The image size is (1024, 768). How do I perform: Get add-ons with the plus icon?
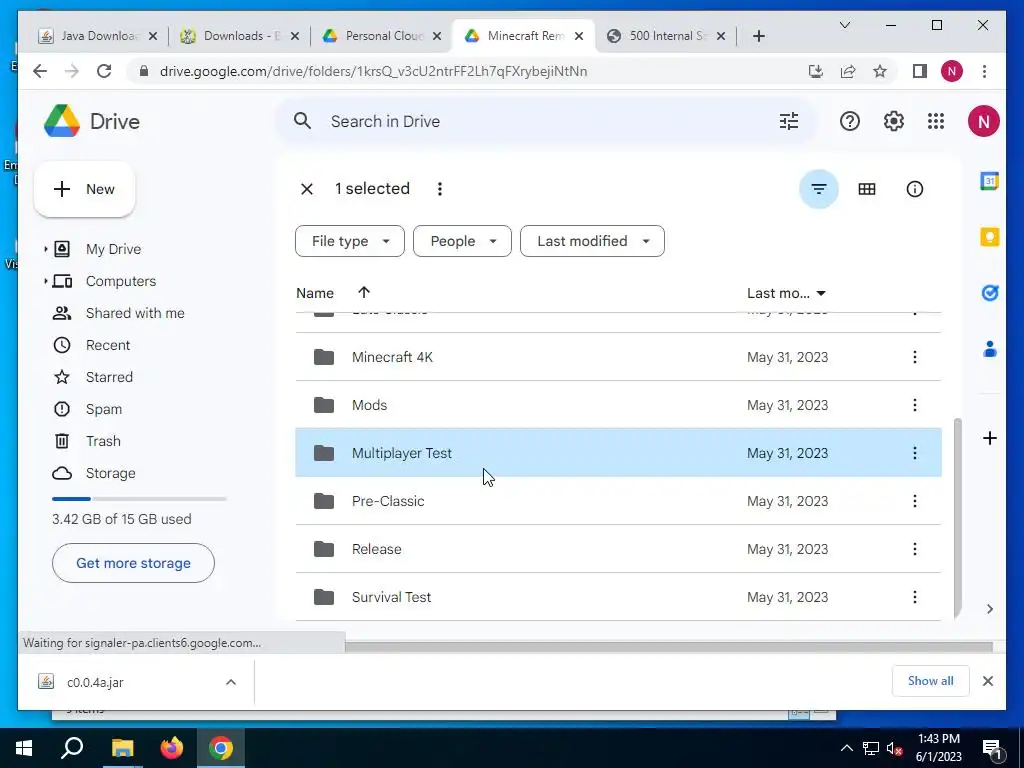click(989, 438)
